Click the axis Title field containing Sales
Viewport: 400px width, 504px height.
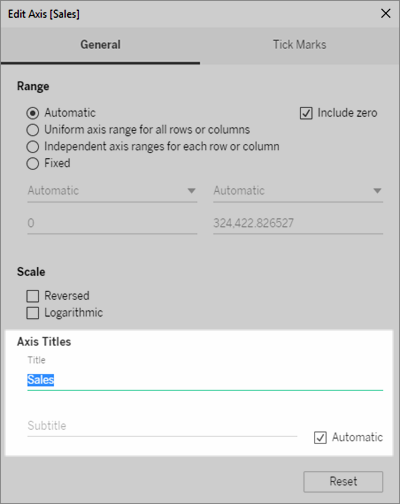tap(205, 380)
